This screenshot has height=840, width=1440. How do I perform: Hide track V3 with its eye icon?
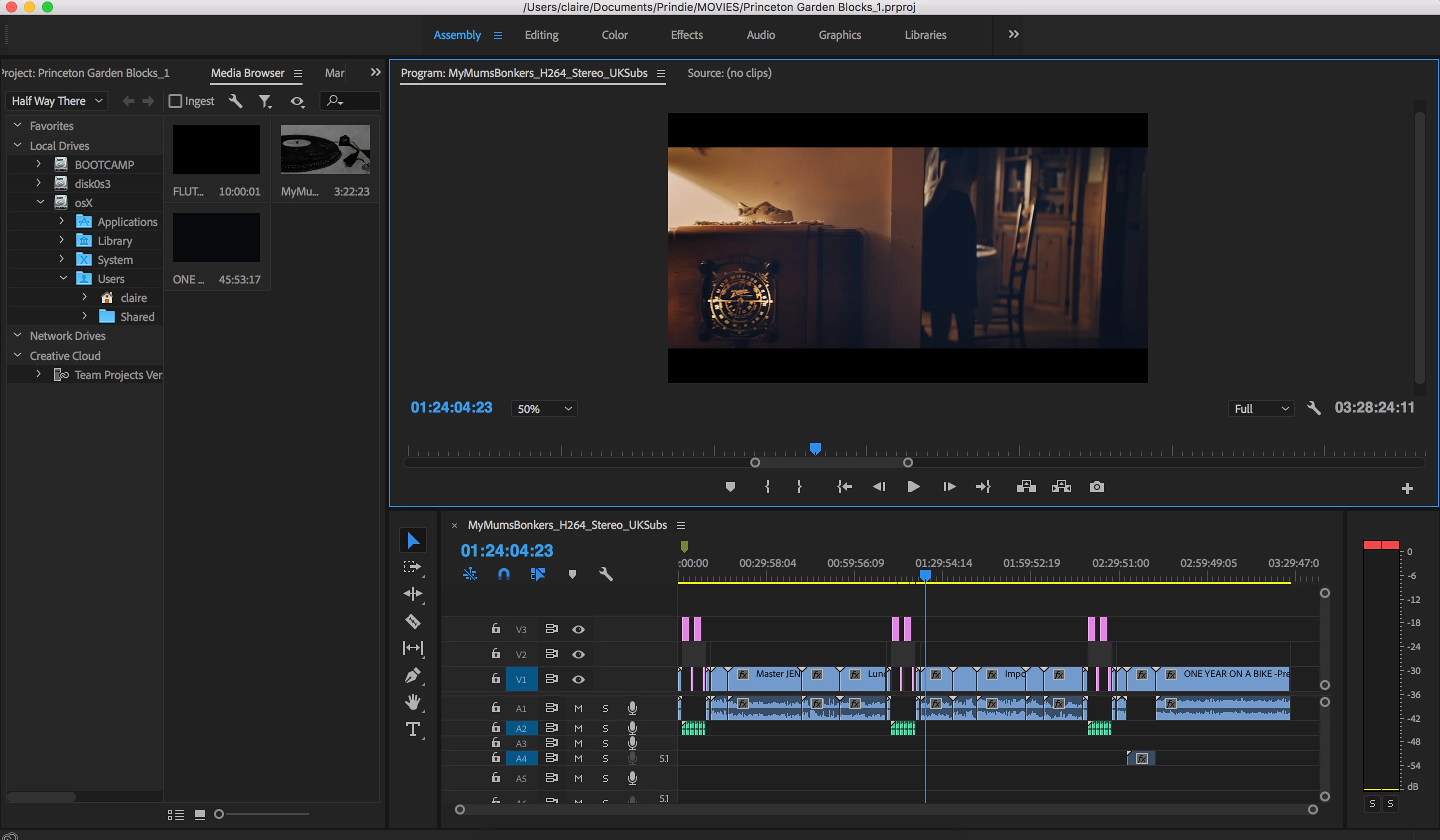pos(577,629)
